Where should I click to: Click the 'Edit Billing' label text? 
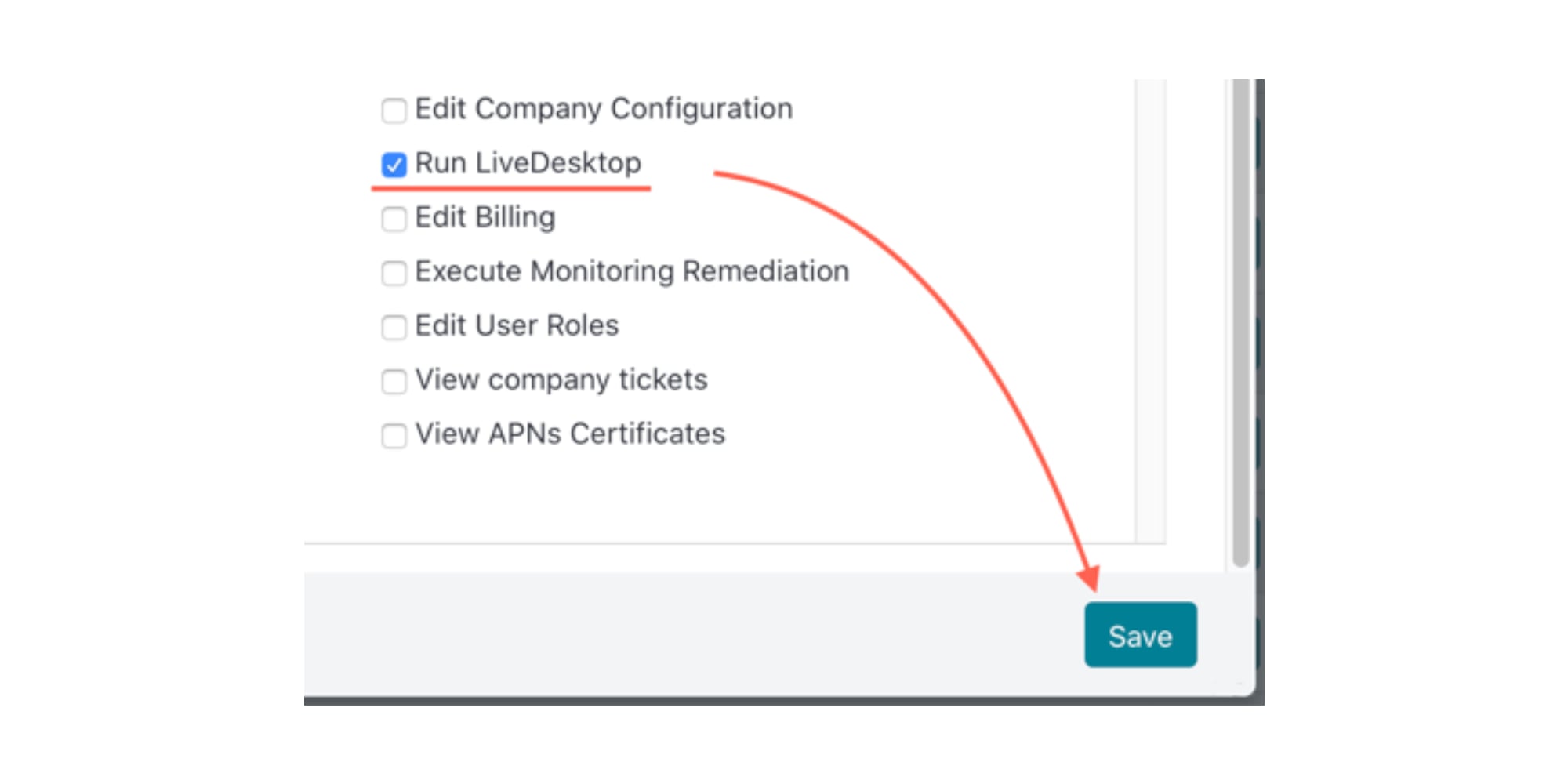click(485, 217)
